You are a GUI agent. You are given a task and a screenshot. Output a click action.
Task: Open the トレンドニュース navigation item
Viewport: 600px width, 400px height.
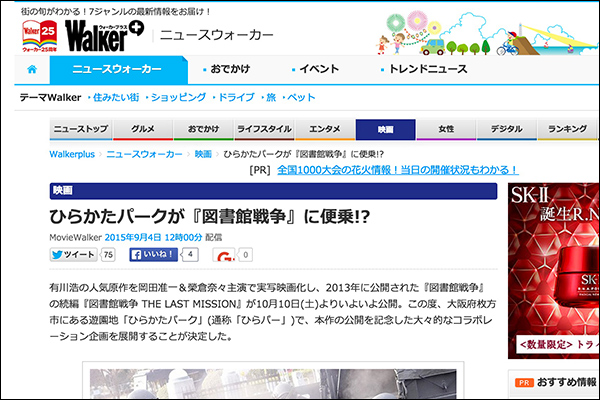click(424, 69)
